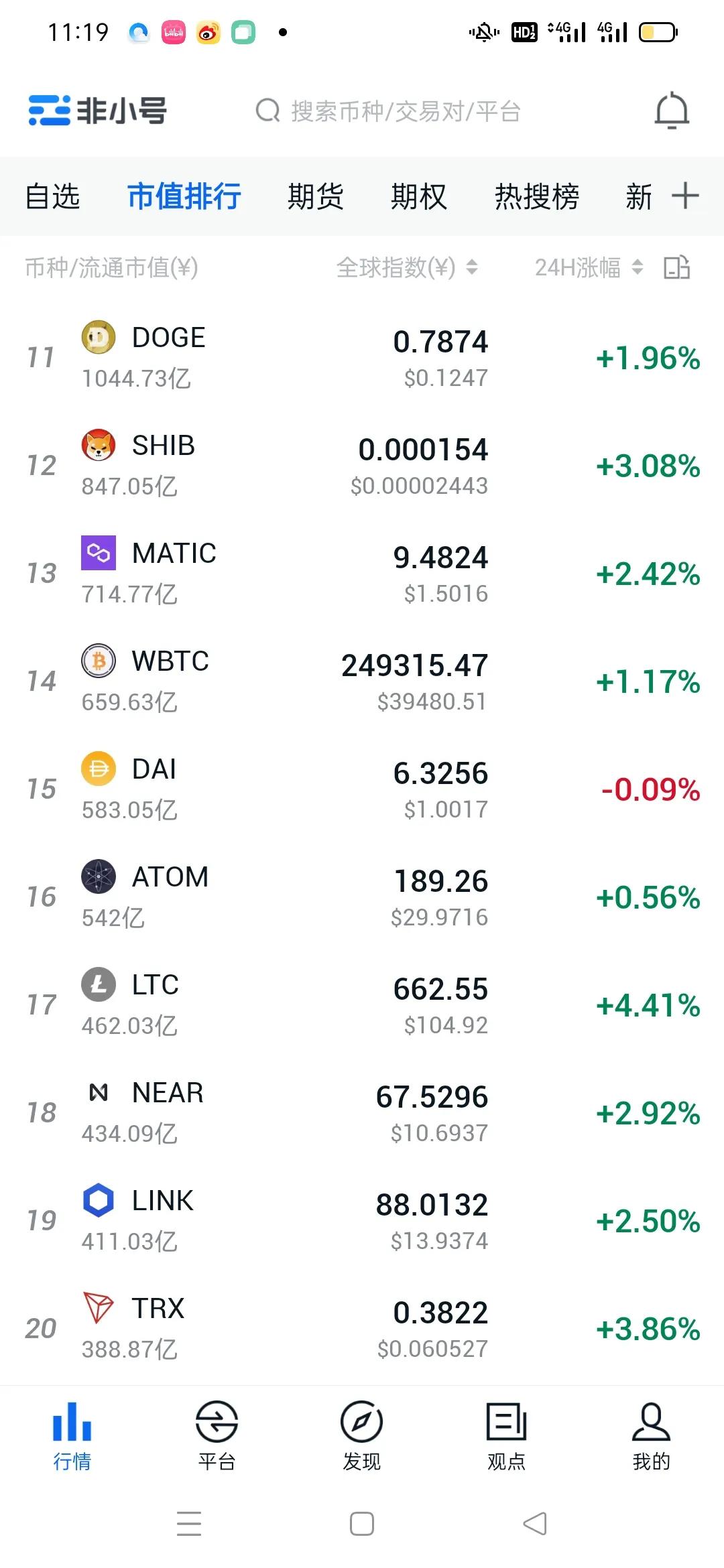Switch to the 自选 tab
The width and height of the screenshot is (724, 1568).
coord(52,196)
